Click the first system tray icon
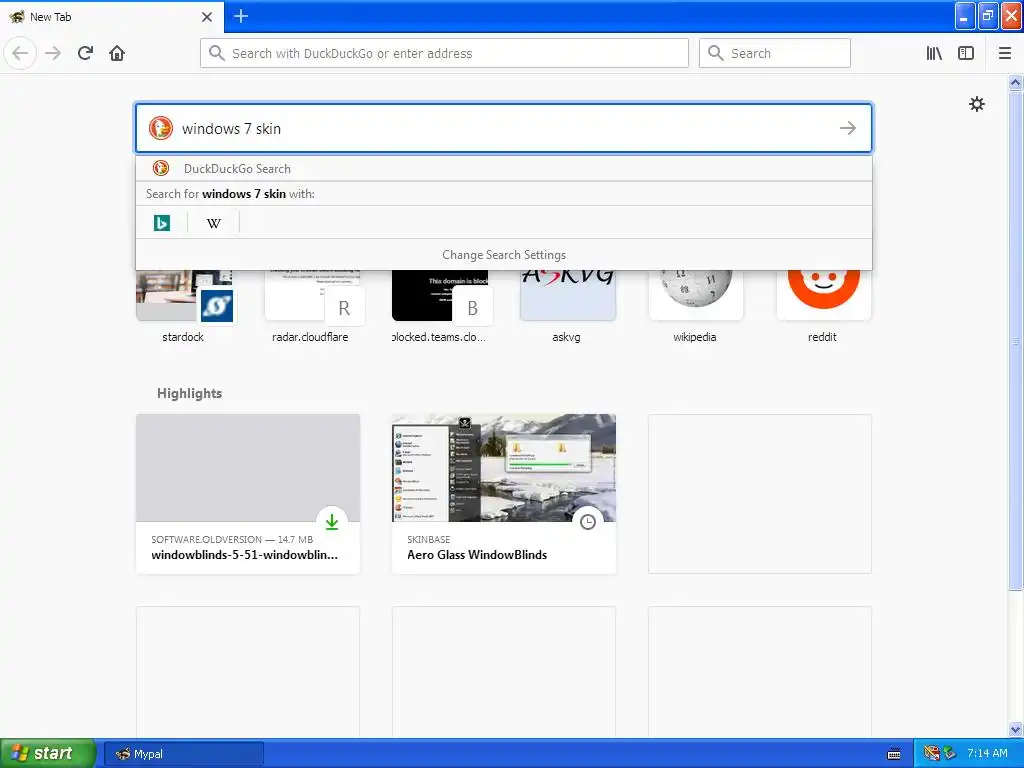This screenshot has width=1024, height=768. 931,754
